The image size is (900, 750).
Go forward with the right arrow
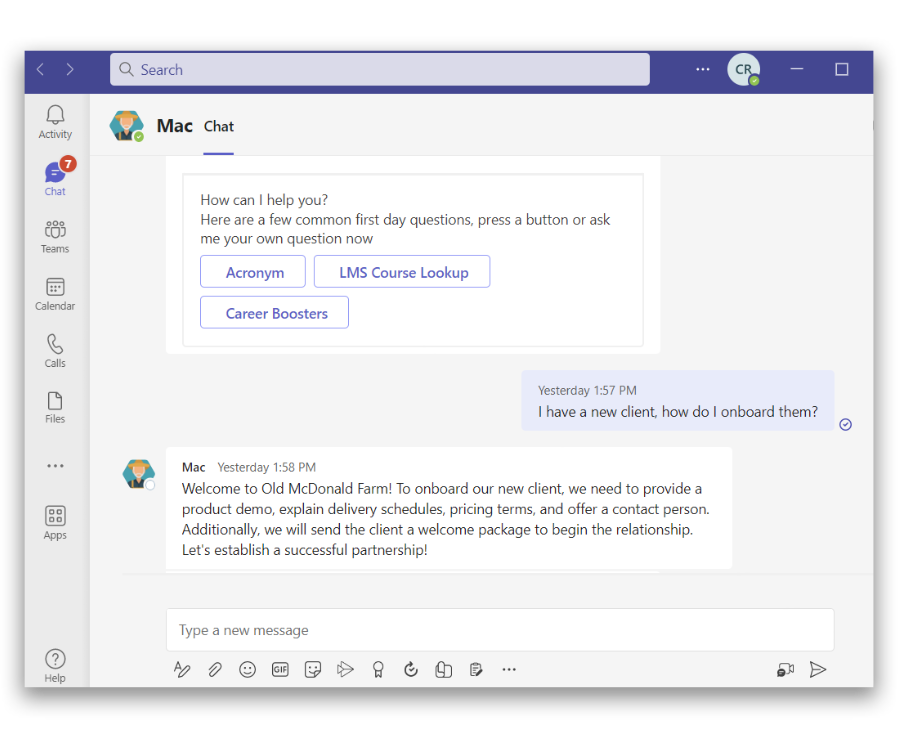point(70,69)
